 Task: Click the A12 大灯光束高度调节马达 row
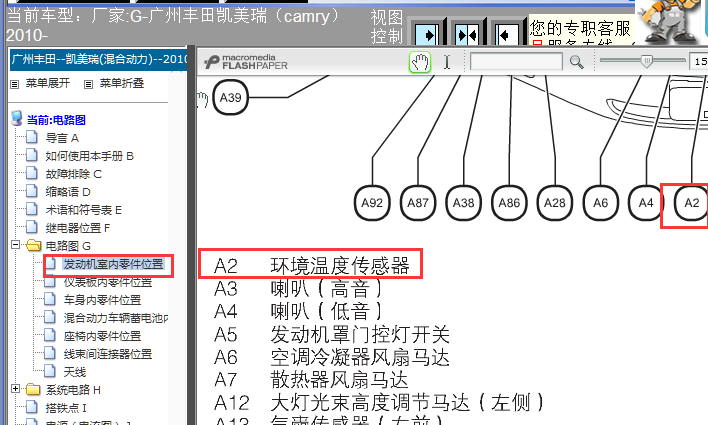pos(378,402)
